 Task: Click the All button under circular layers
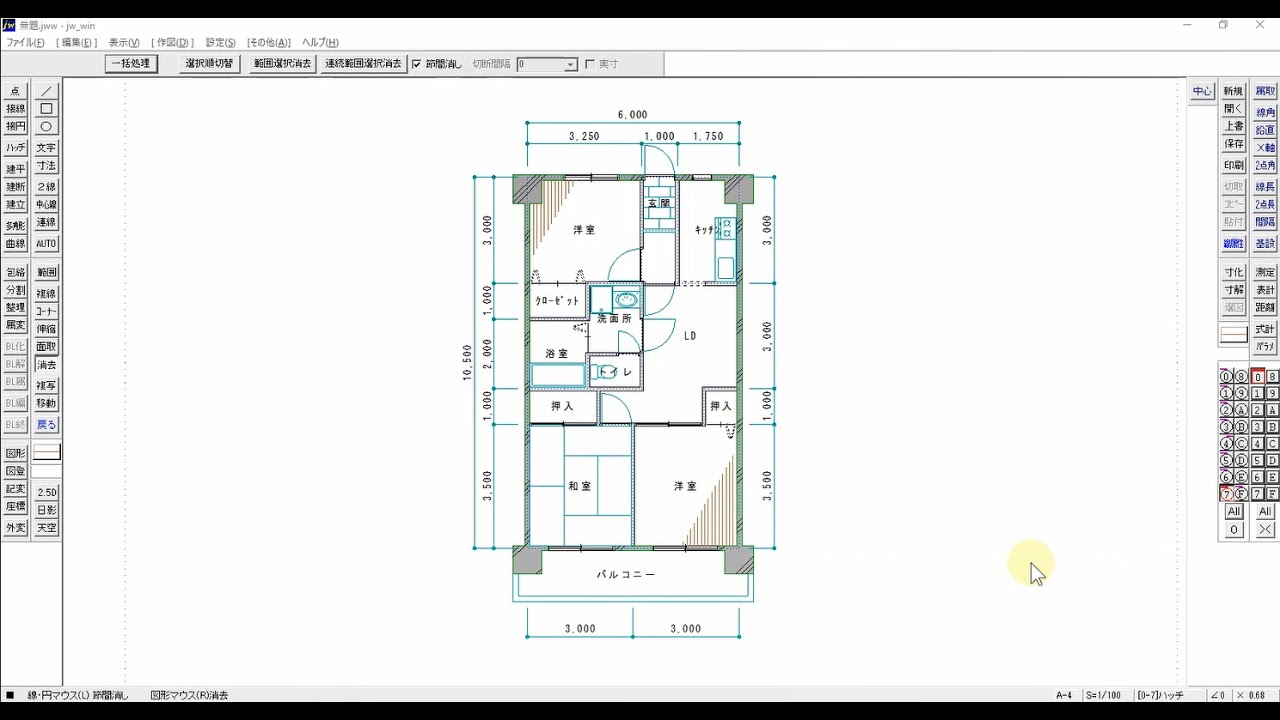[1234, 512]
